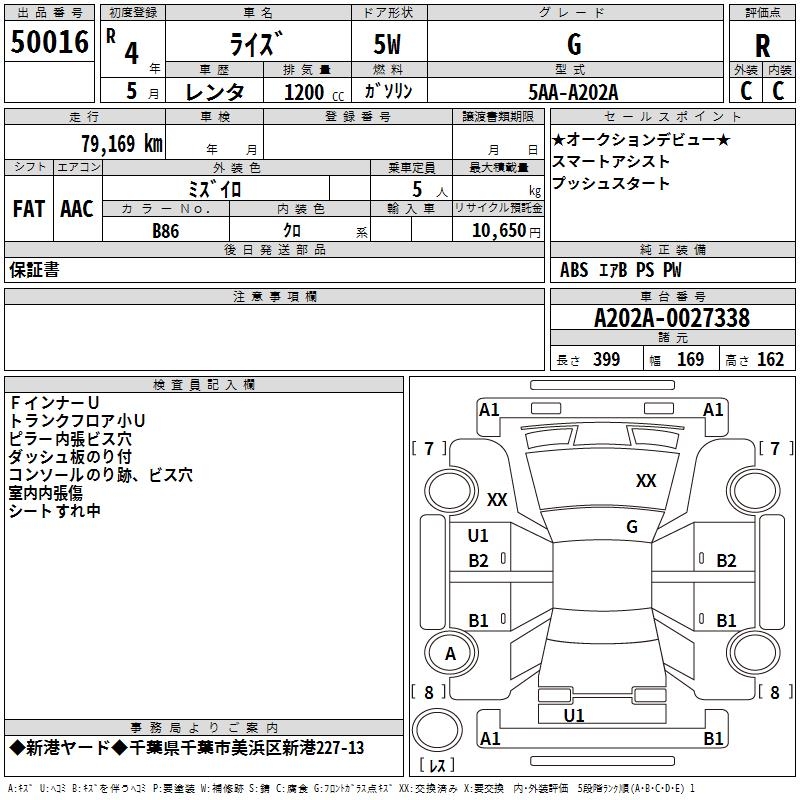Select the shift type FAT
This screenshot has height=800, width=800.
pyautogui.click(x=29, y=209)
